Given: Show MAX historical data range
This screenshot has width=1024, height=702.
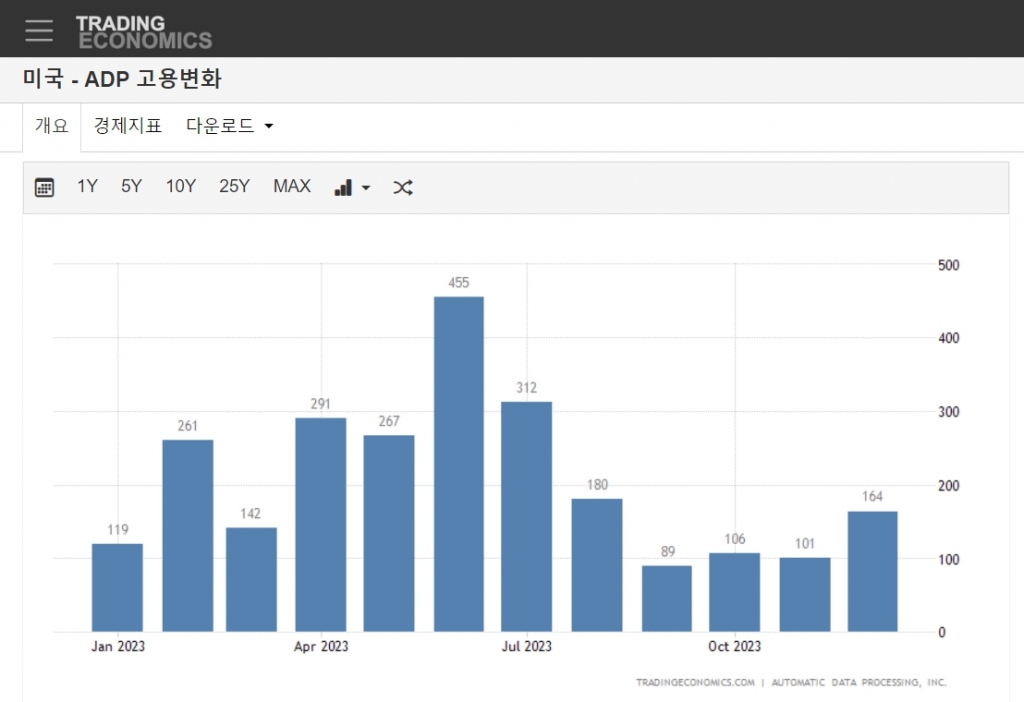Looking at the screenshot, I should pos(292,186).
